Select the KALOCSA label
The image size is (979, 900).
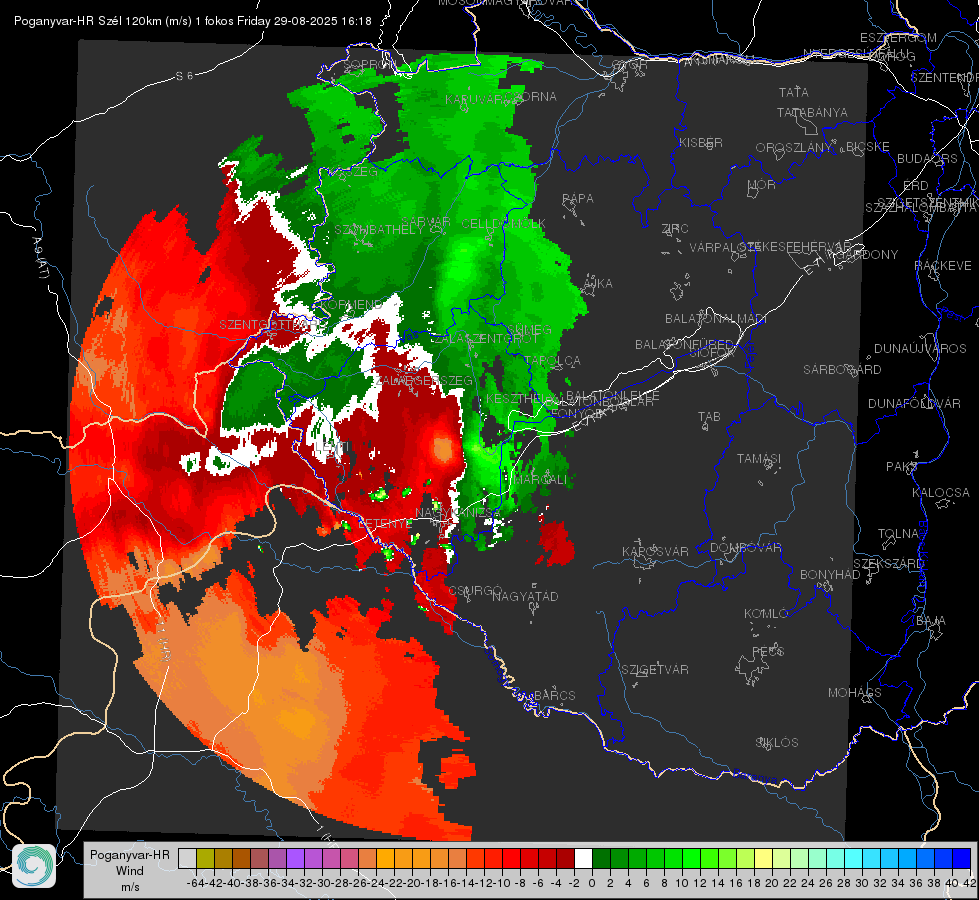pos(941,493)
